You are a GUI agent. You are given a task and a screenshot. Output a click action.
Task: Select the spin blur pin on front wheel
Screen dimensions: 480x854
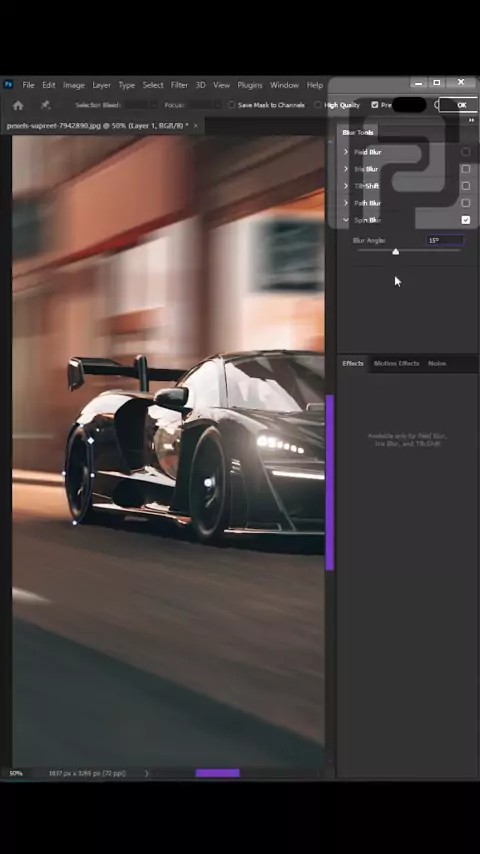[x=208, y=483]
